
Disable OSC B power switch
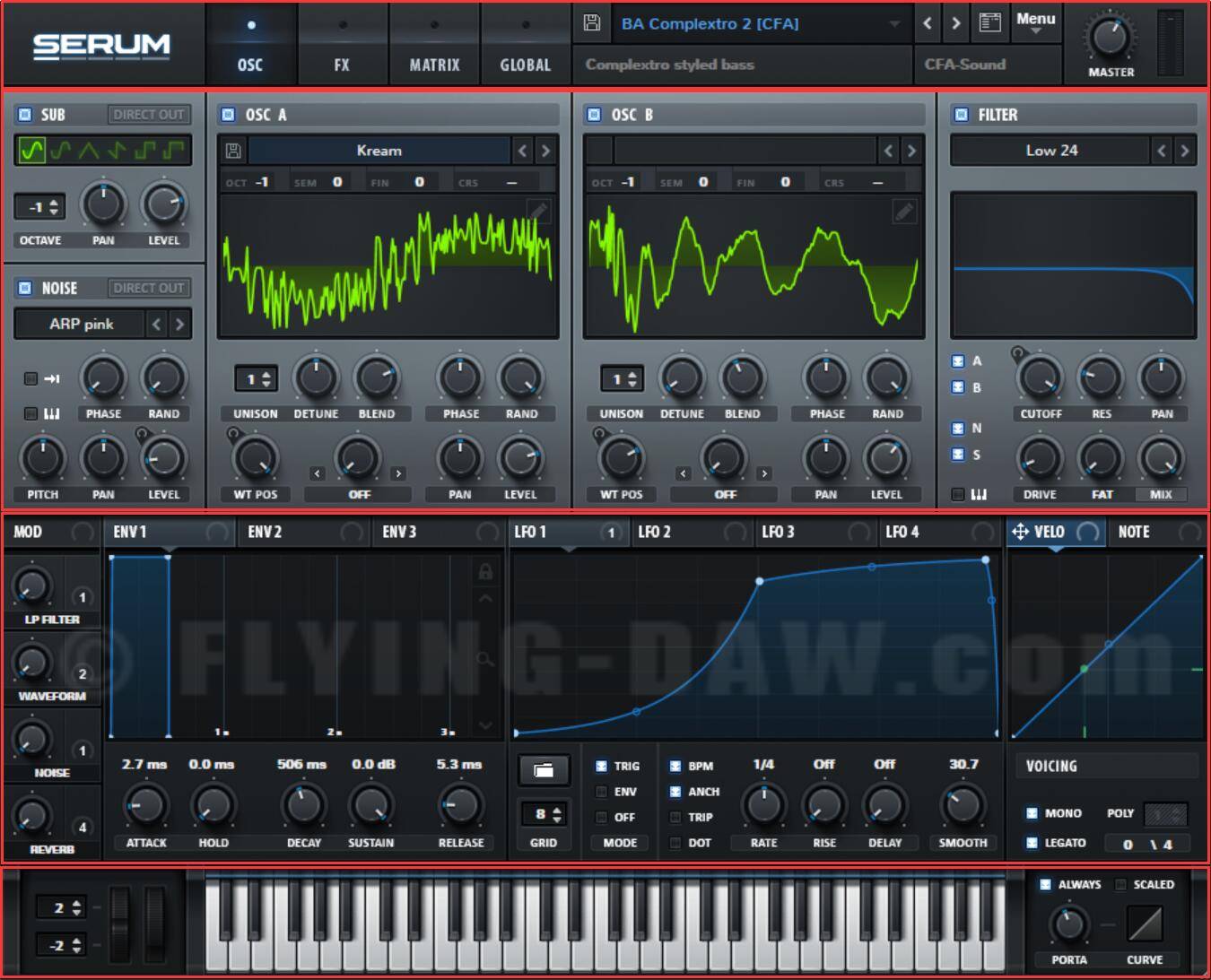[594, 115]
